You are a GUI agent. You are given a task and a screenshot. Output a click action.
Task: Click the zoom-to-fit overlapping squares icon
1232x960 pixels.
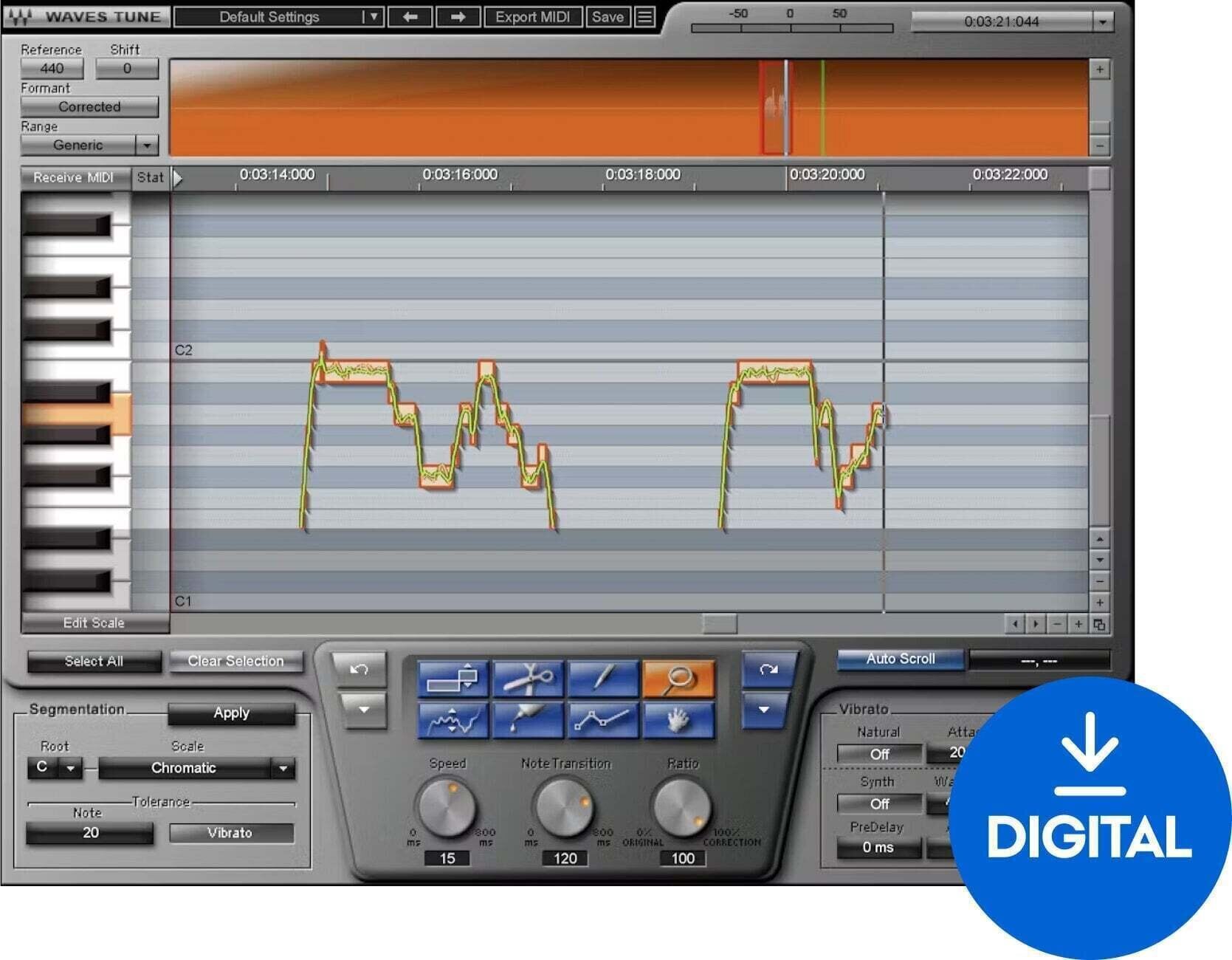click(1099, 625)
